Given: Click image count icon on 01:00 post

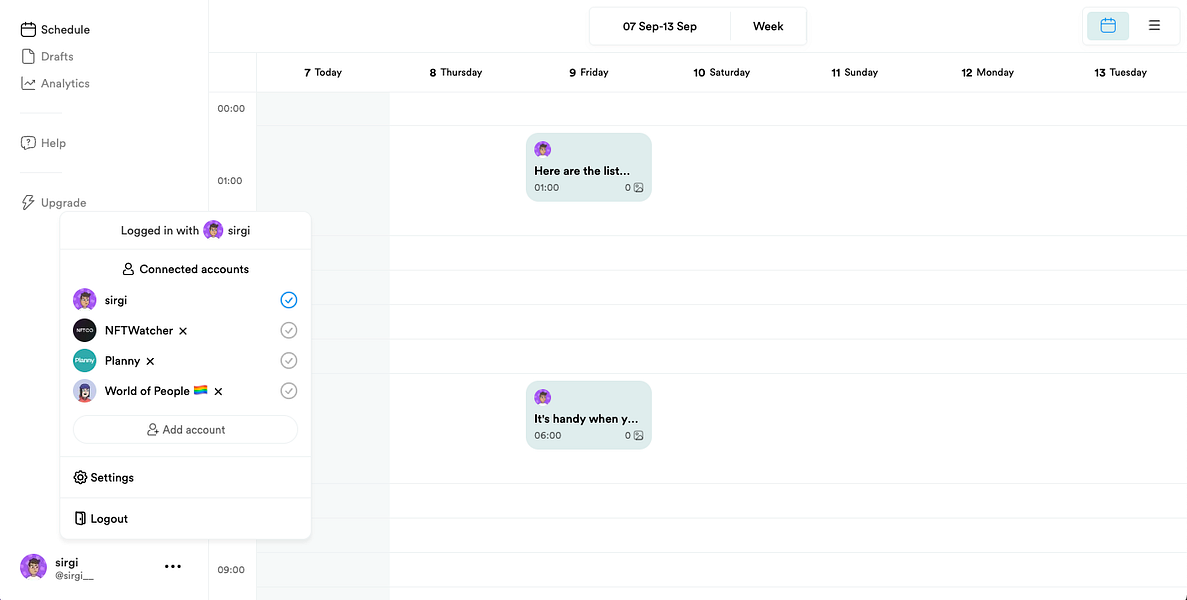Looking at the screenshot, I should pos(638,188).
